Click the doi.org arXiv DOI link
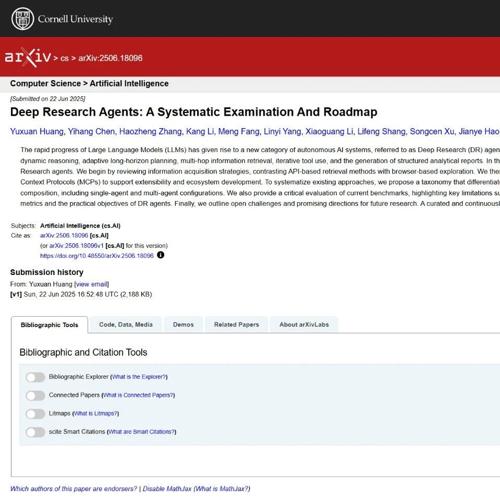Image resolution: width=500 pixels, height=500 pixels. click(x=97, y=256)
